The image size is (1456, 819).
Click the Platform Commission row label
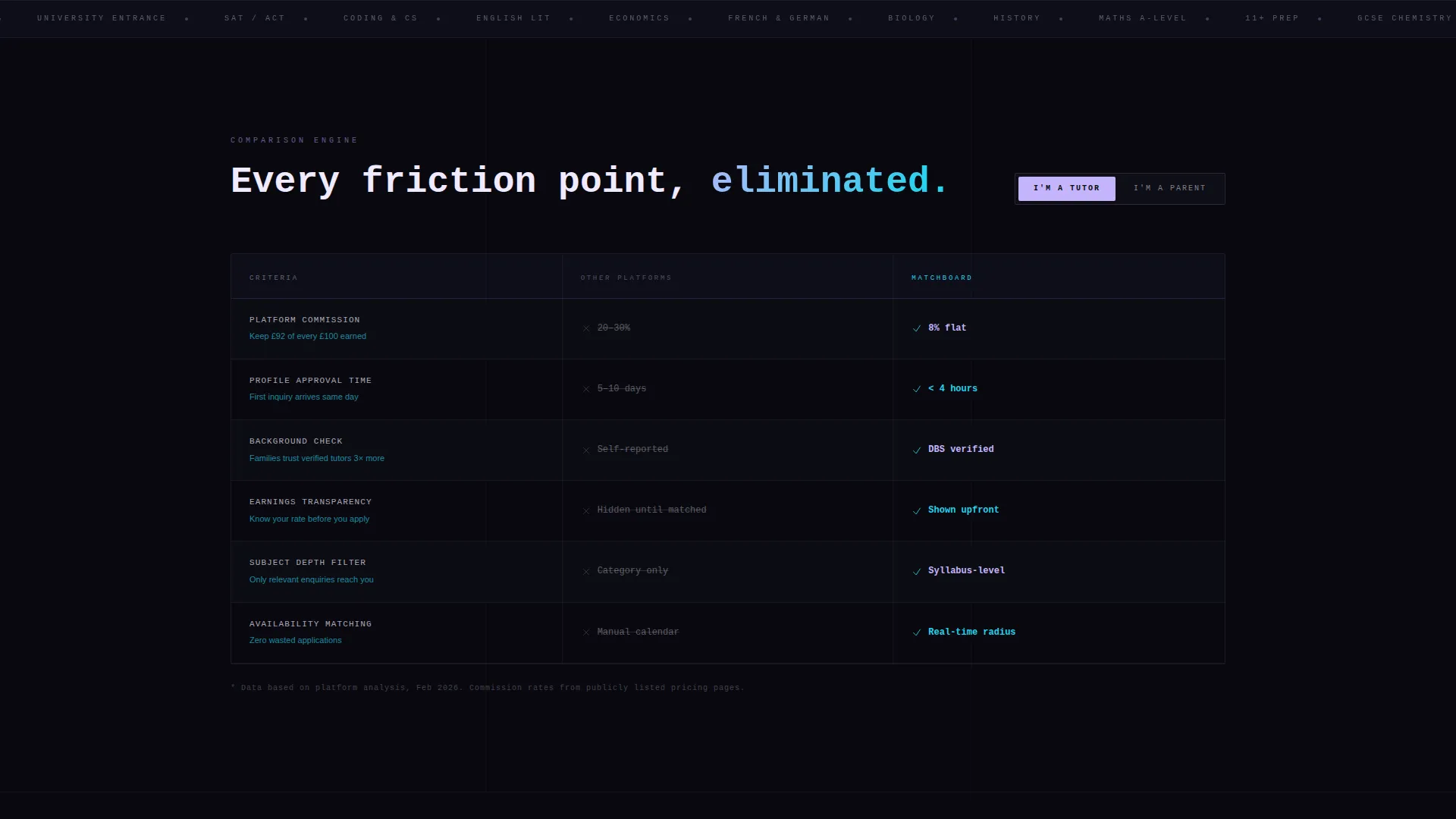pyautogui.click(x=305, y=320)
